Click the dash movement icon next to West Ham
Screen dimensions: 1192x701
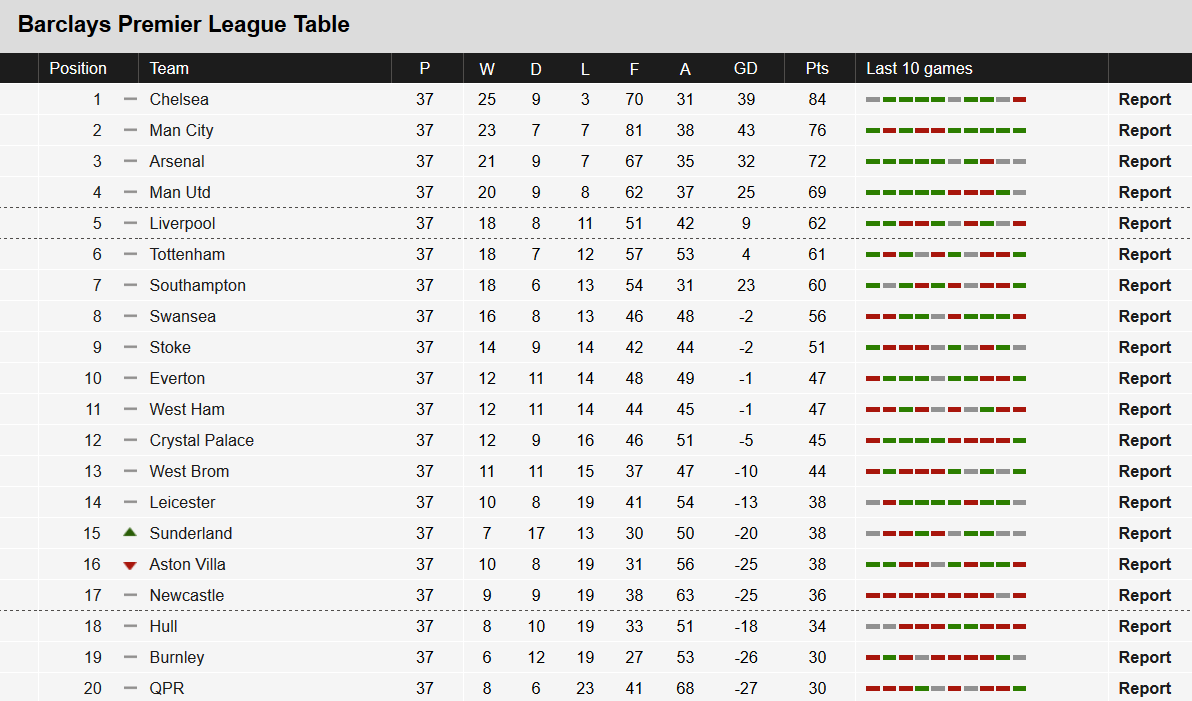pyautogui.click(x=129, y=409)
